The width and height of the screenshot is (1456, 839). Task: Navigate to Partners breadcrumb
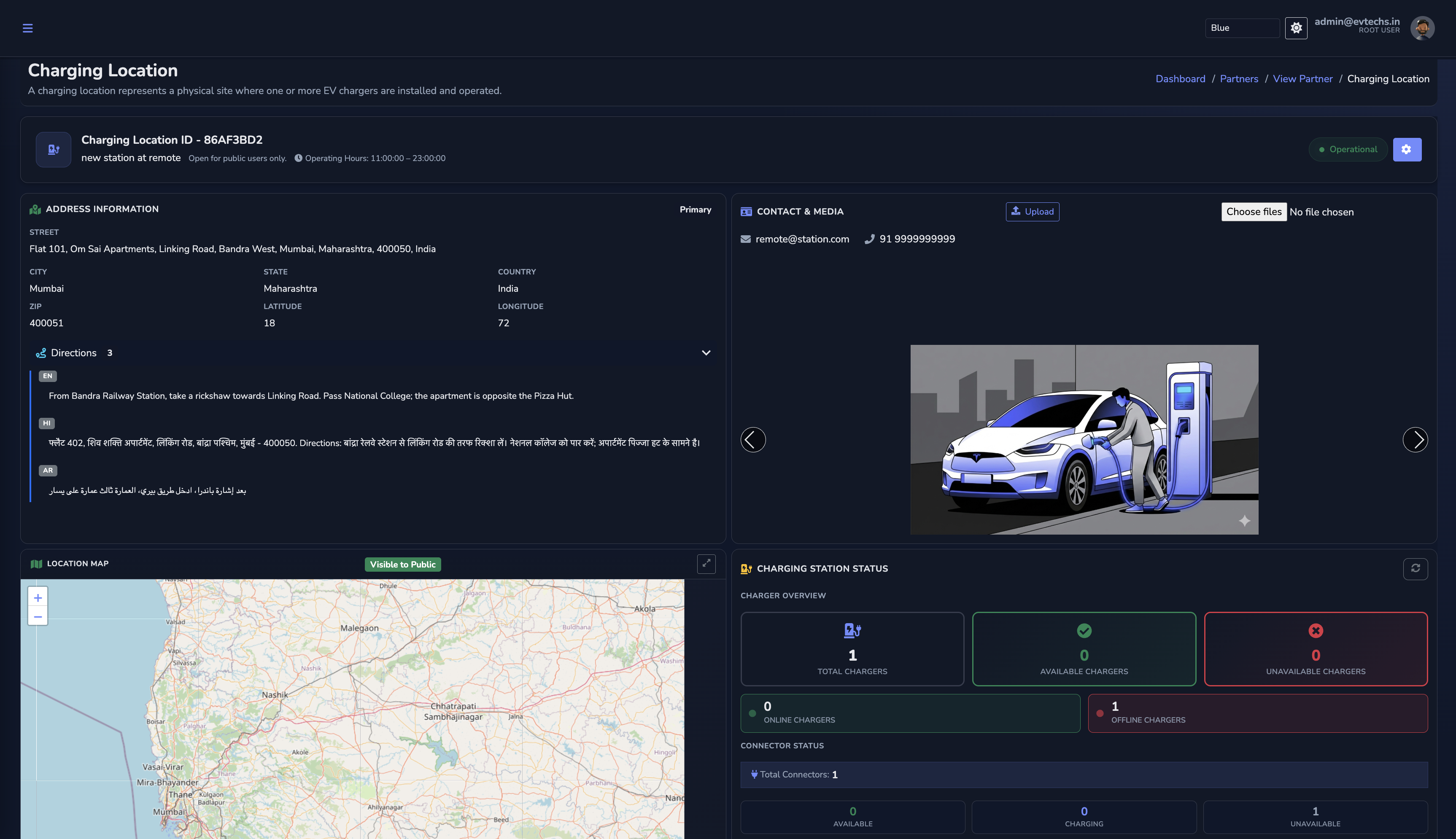click(x=1239, y=79)
